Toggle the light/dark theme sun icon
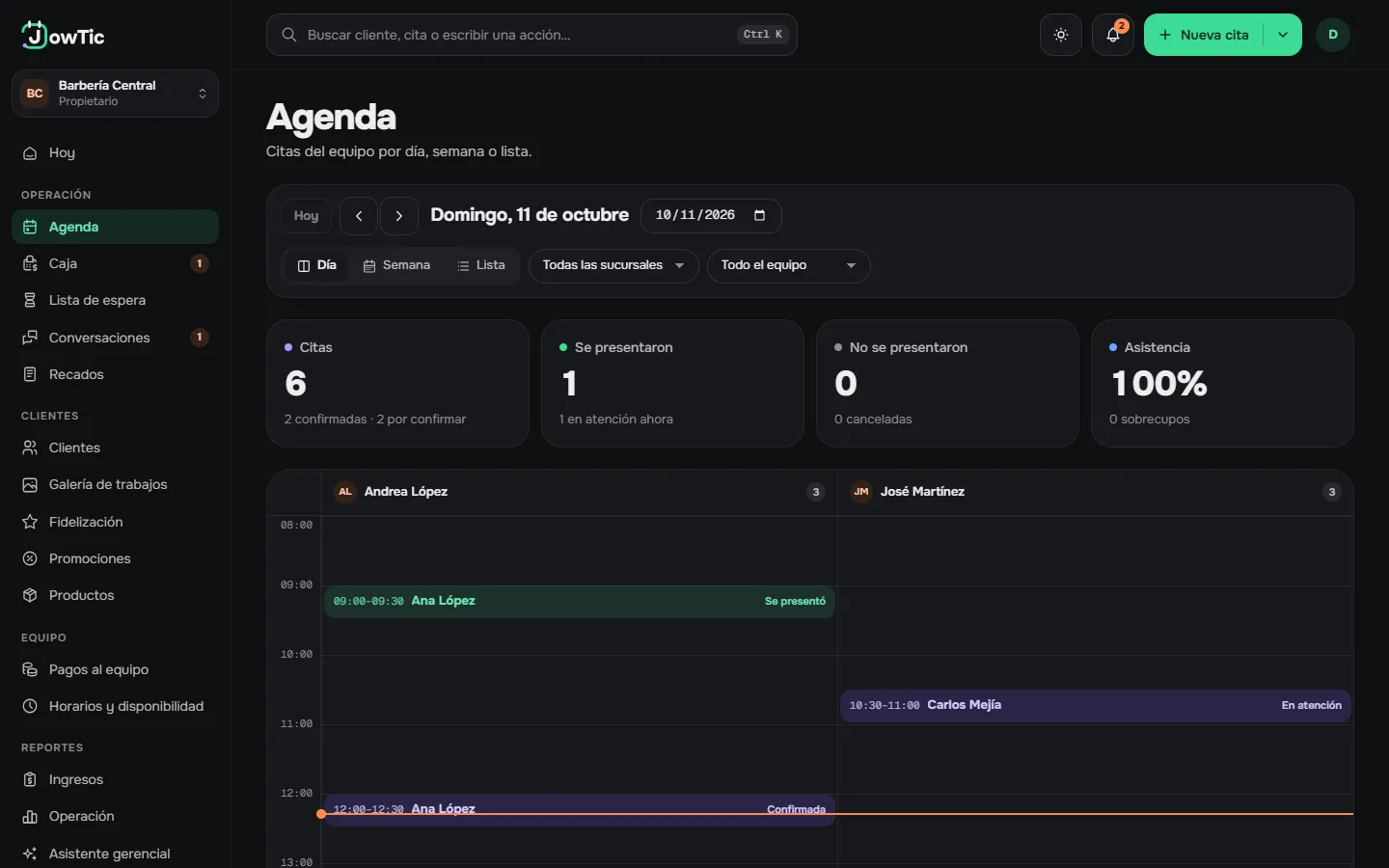This screenshot has width=1389, height=868. [x=1061, y=35]
